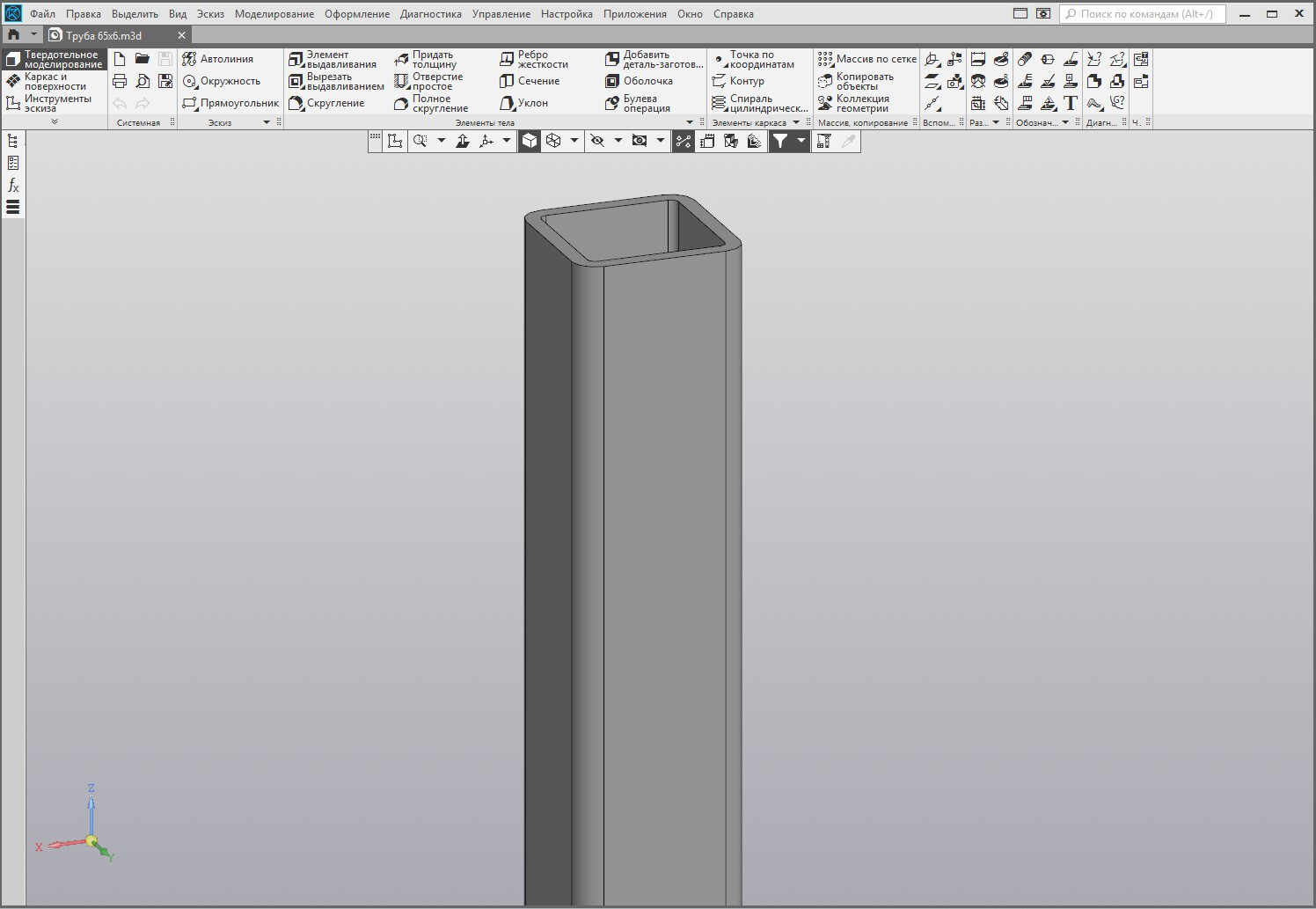This screenshot has width=1316, height=909.
Task: Toggle the highlighted connected-nodes button in view toolbar
Action: 684,141
